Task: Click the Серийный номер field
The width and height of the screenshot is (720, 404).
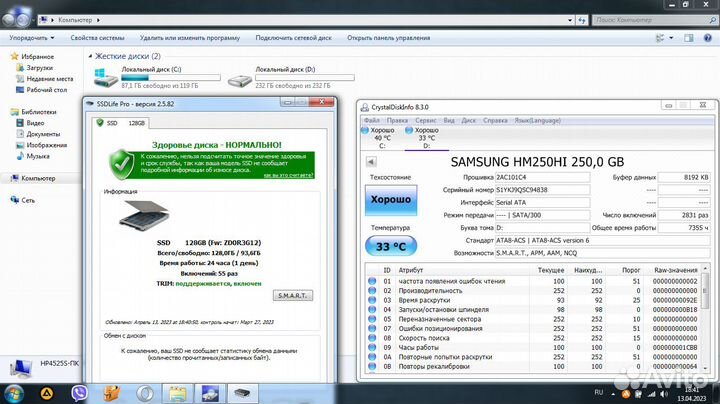Action: [542, 190]
